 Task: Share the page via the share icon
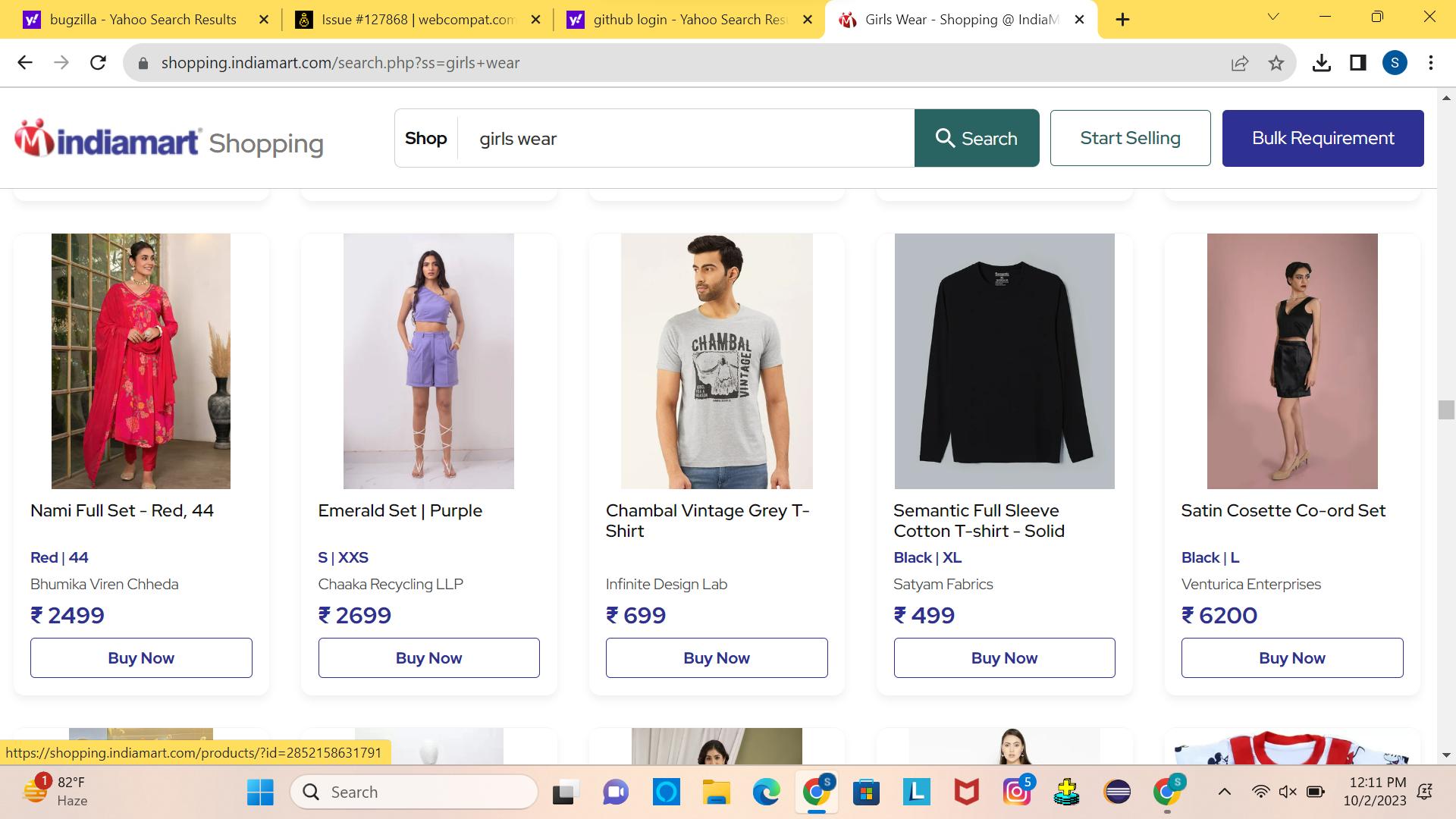click(1239, 63)
